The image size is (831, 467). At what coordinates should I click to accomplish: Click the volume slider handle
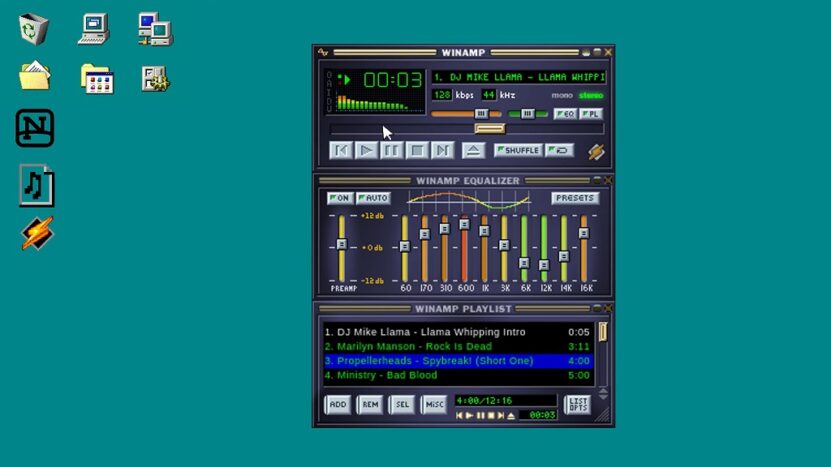click(x=481, y=113)
